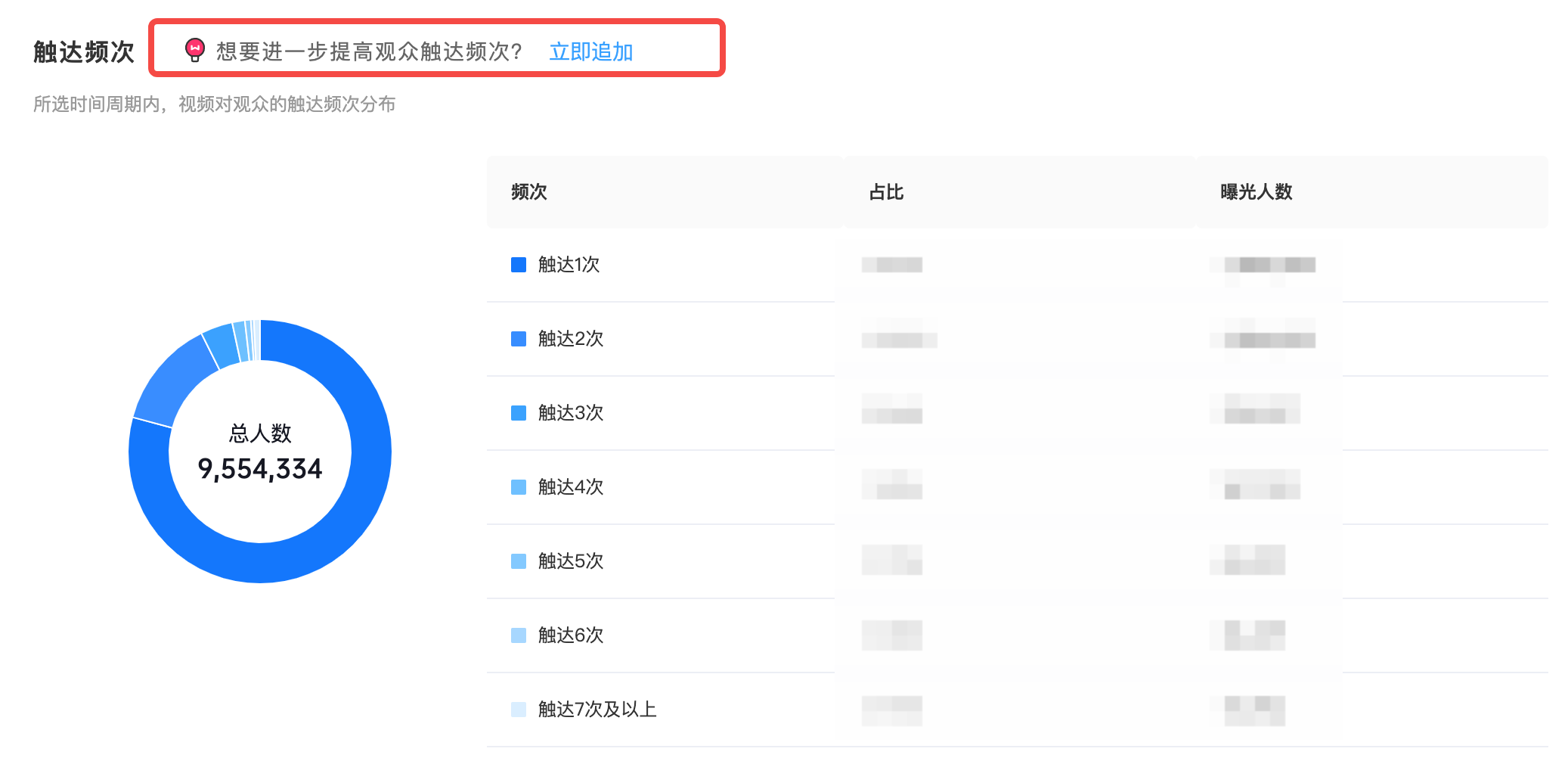Select the 触达5次 legend swatch
Viewport: 1568px width, 761px height.
pyautogui.click(x=519, y=561)
